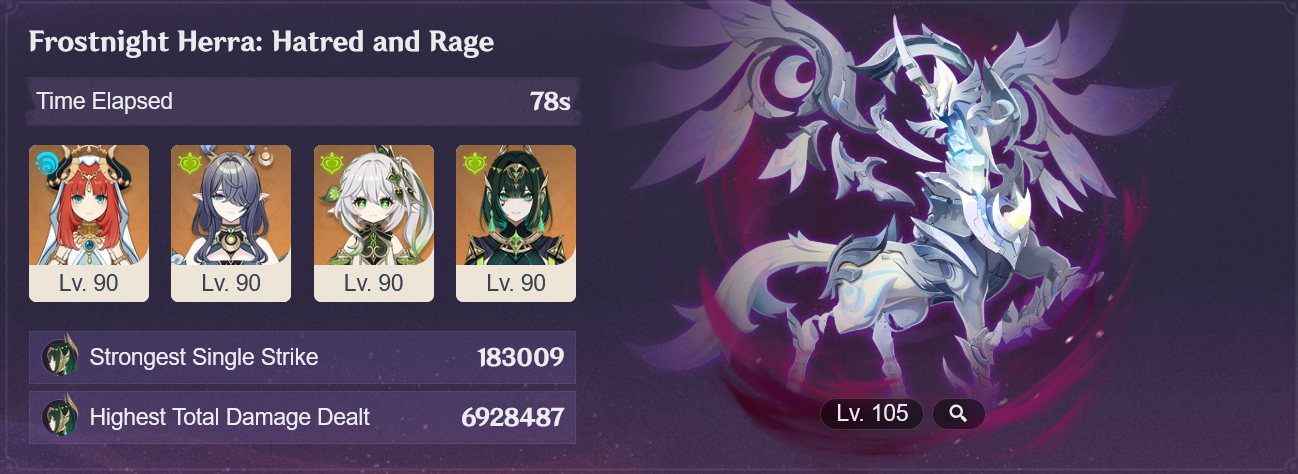Click the 78s time value
The height and width of the screenshot is (474, 1298).
[550, 102]
